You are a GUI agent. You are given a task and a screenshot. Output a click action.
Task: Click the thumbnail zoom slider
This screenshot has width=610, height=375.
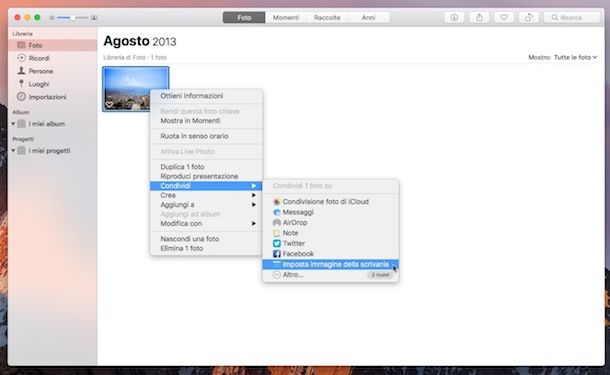pyautogui.click(x=72, y=18)
